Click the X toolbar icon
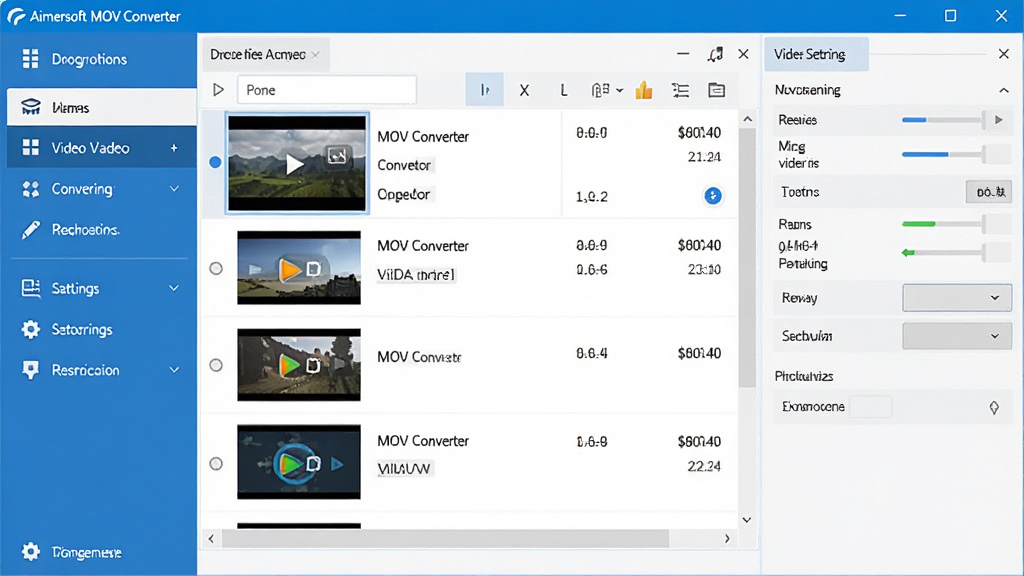This screenshot has width=1024, height=576. click(524, 90)
